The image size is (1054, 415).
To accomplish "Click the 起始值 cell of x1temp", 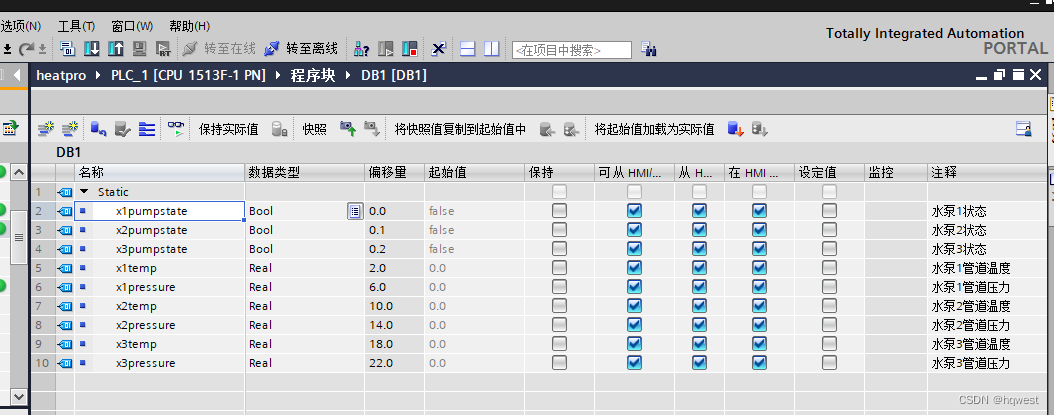I will pyautogui.click(x=475, y=268).
